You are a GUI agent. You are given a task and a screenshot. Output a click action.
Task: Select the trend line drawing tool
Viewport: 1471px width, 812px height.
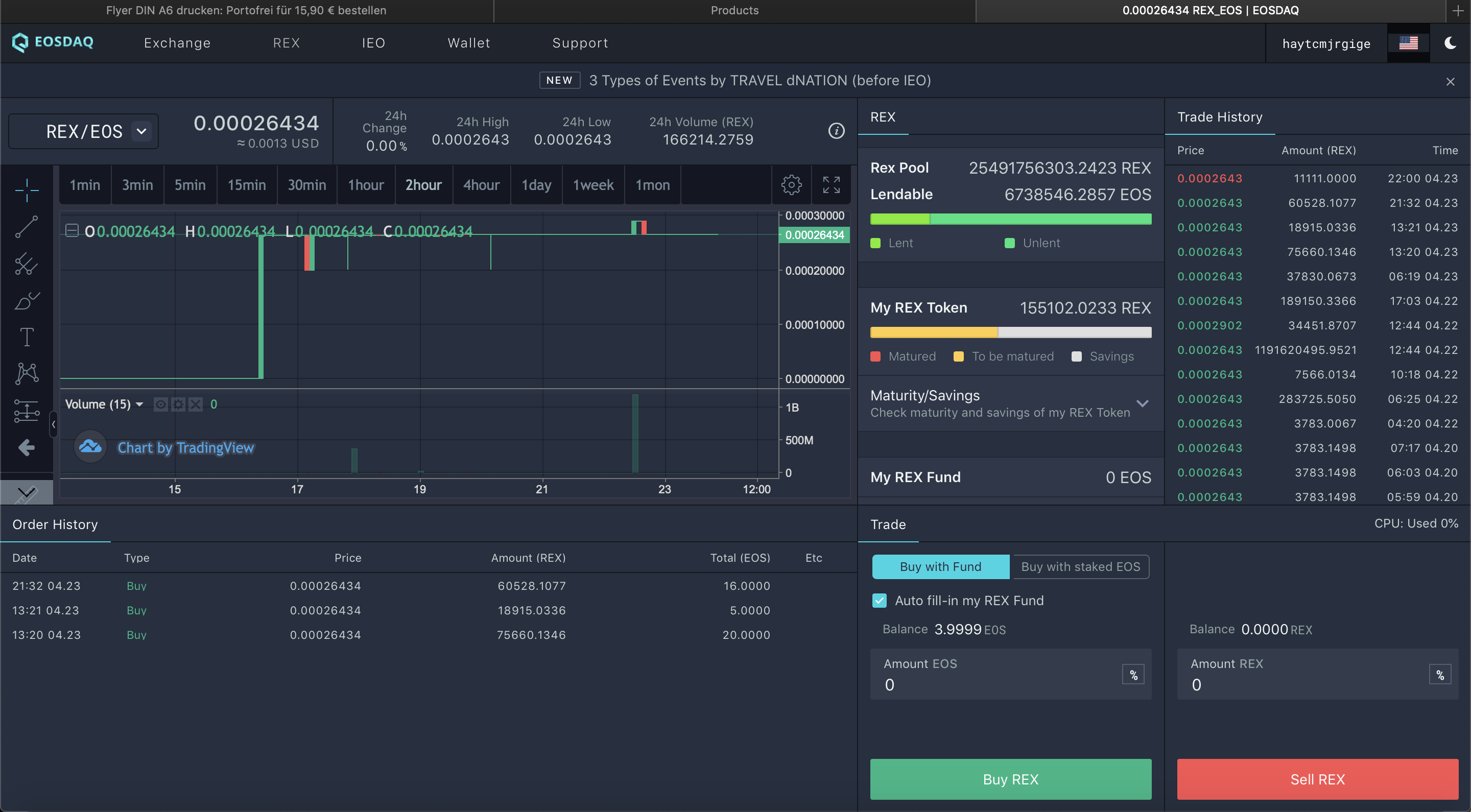(27, 227)
